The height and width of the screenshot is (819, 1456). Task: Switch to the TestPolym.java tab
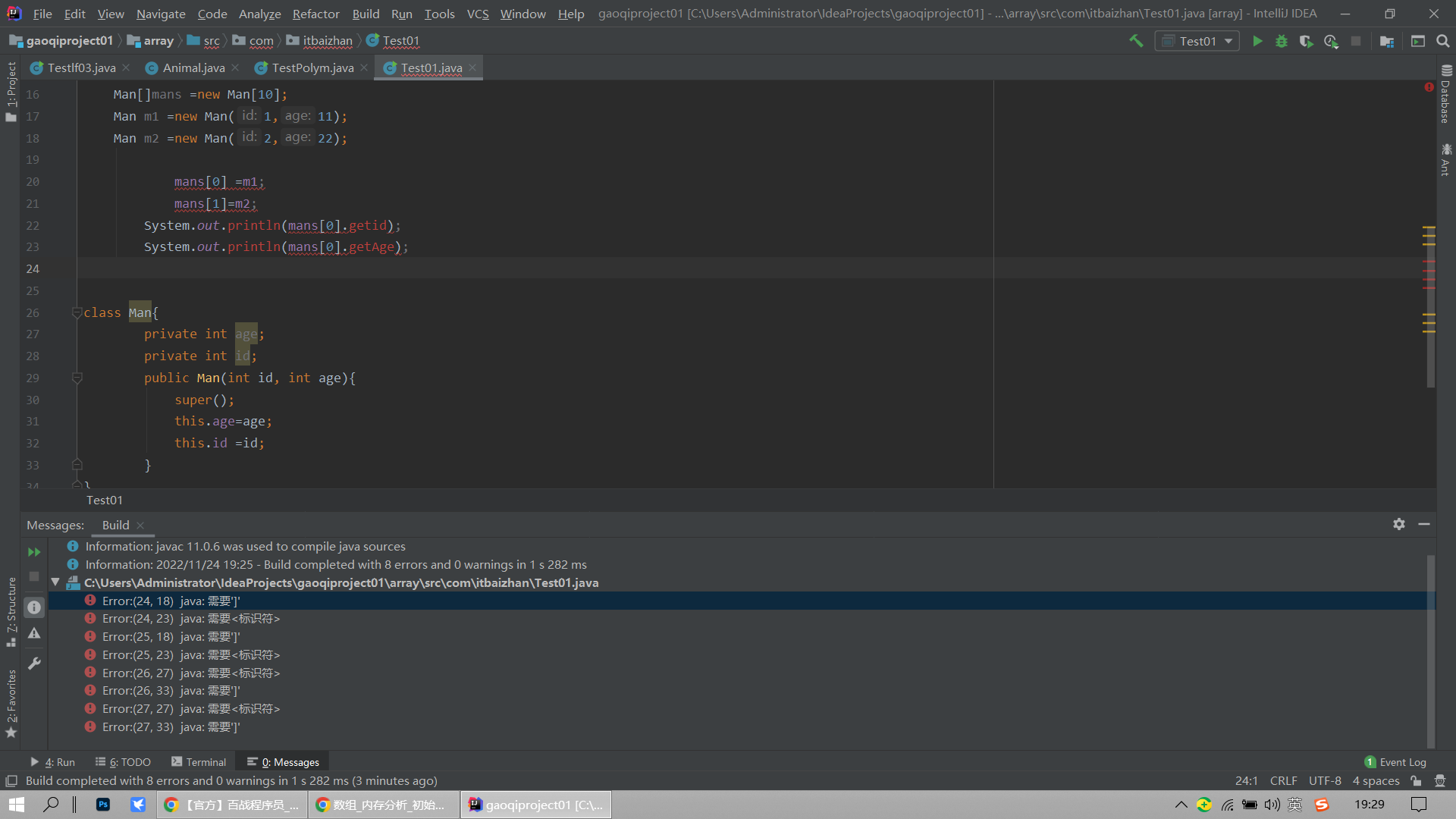pos(312,67)
